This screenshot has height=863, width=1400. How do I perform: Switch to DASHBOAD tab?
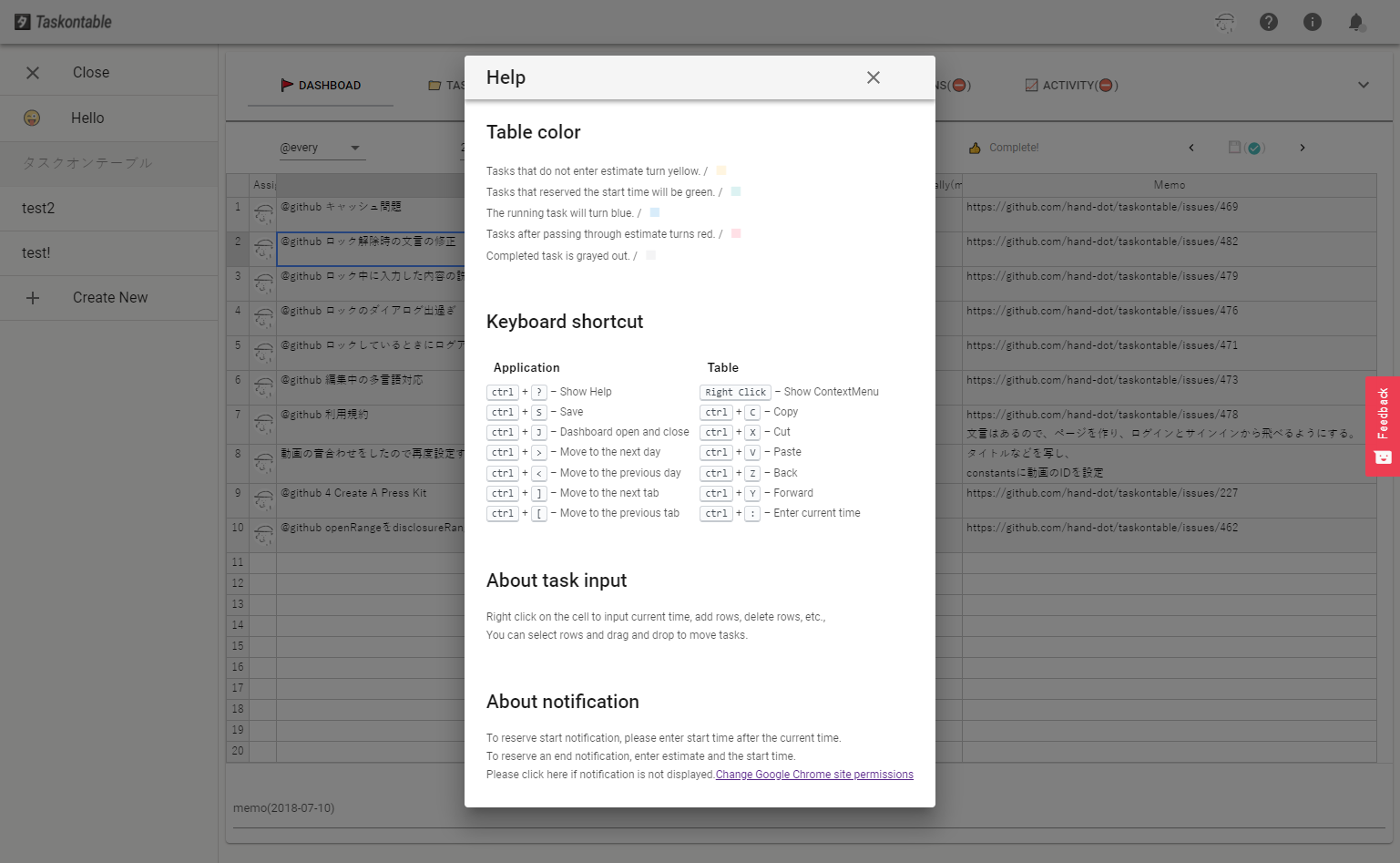click(x=321, y=85)
